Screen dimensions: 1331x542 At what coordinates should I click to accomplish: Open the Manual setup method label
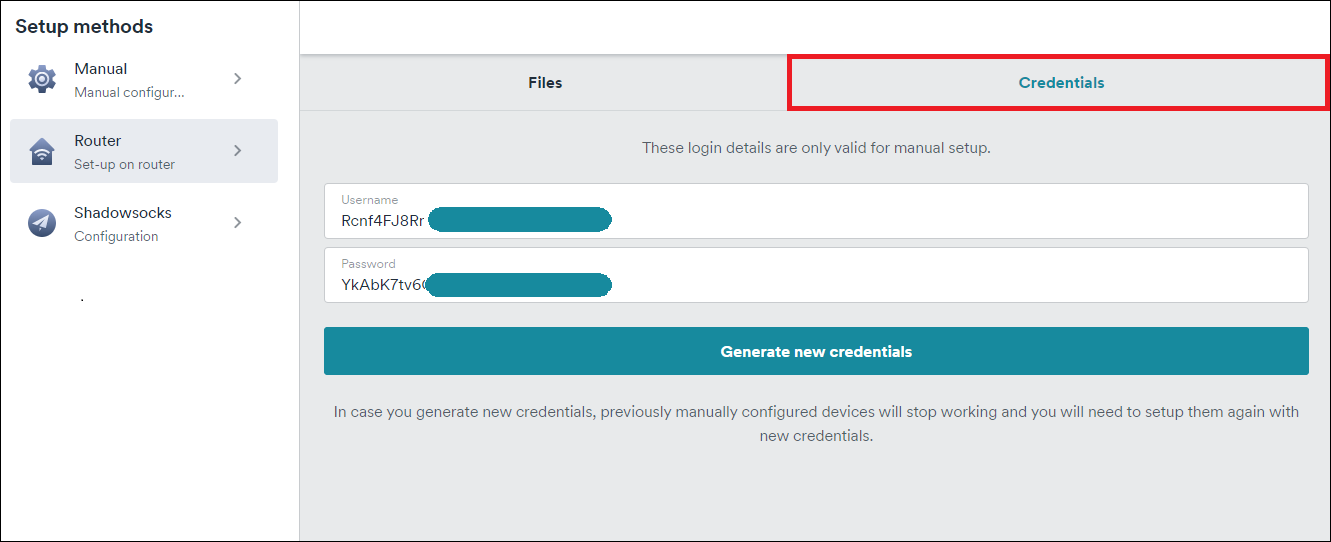101,69
